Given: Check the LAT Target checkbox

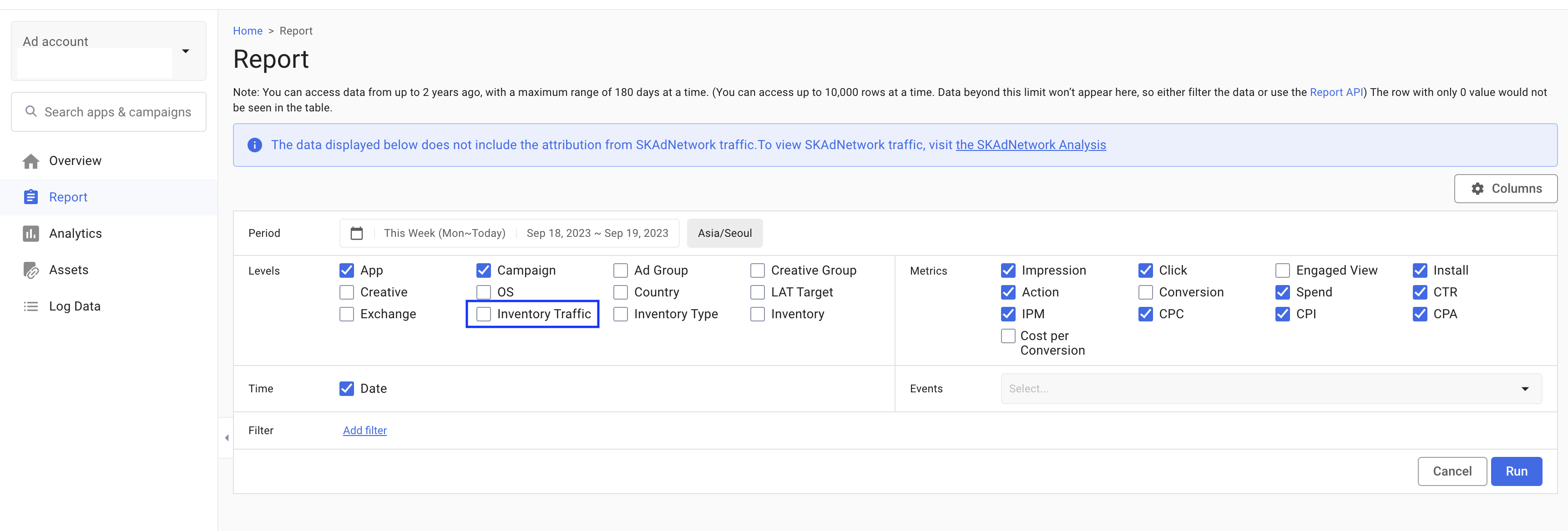Looking at the screenshot, I should 758,292.
